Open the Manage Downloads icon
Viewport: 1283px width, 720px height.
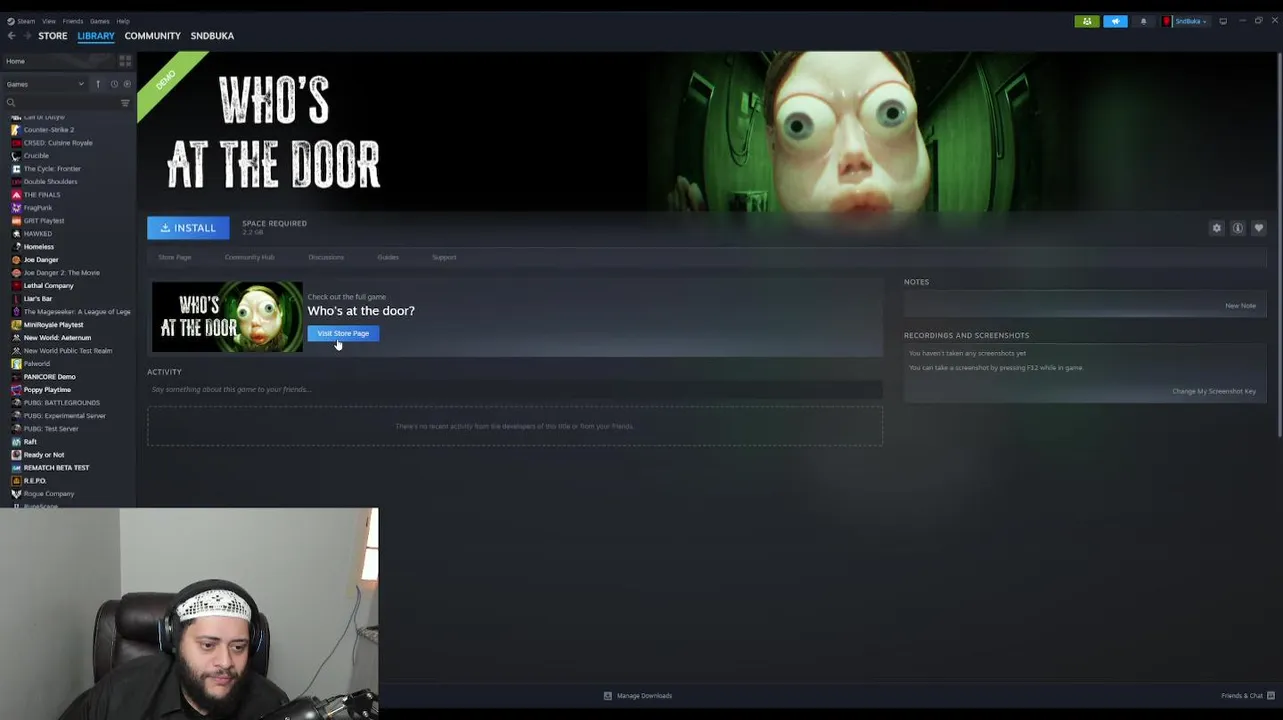607,696
